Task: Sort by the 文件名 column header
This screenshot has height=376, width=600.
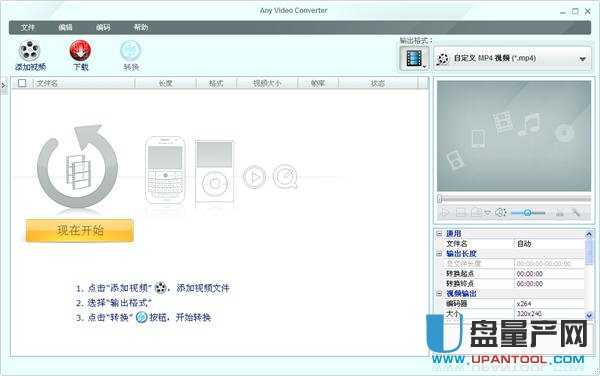Action: [x=83, y=83]
